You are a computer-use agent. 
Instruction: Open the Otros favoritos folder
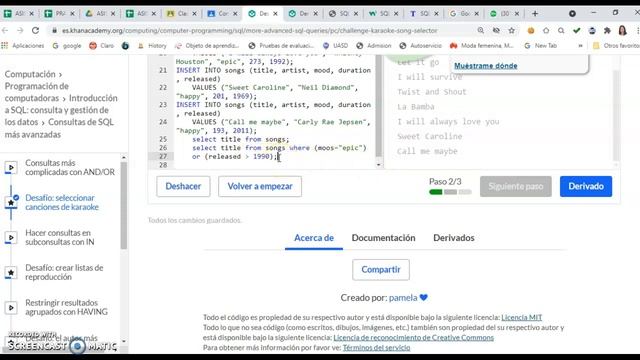coord(616,46)
